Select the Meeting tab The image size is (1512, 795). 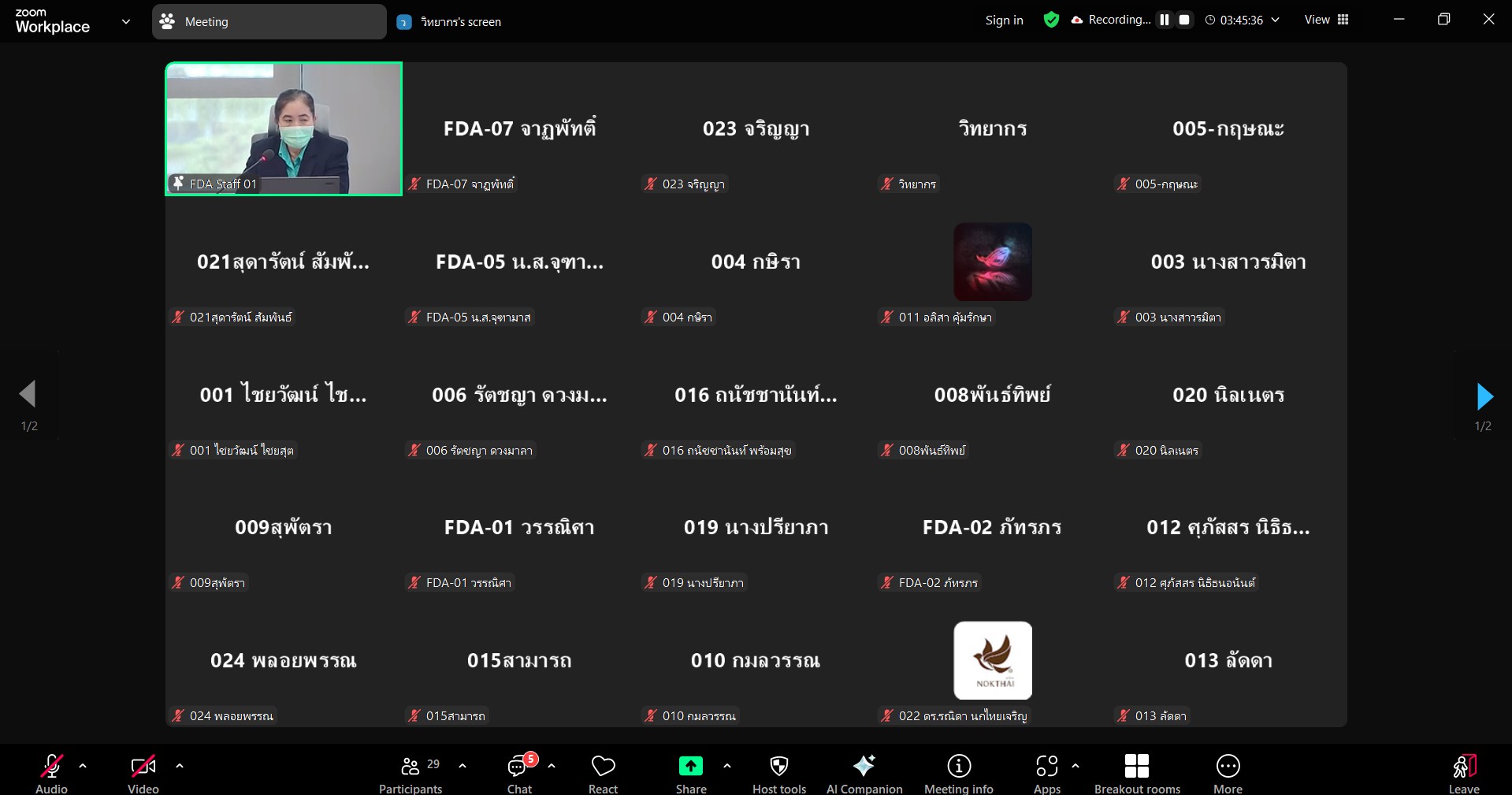tap(269, 21)
